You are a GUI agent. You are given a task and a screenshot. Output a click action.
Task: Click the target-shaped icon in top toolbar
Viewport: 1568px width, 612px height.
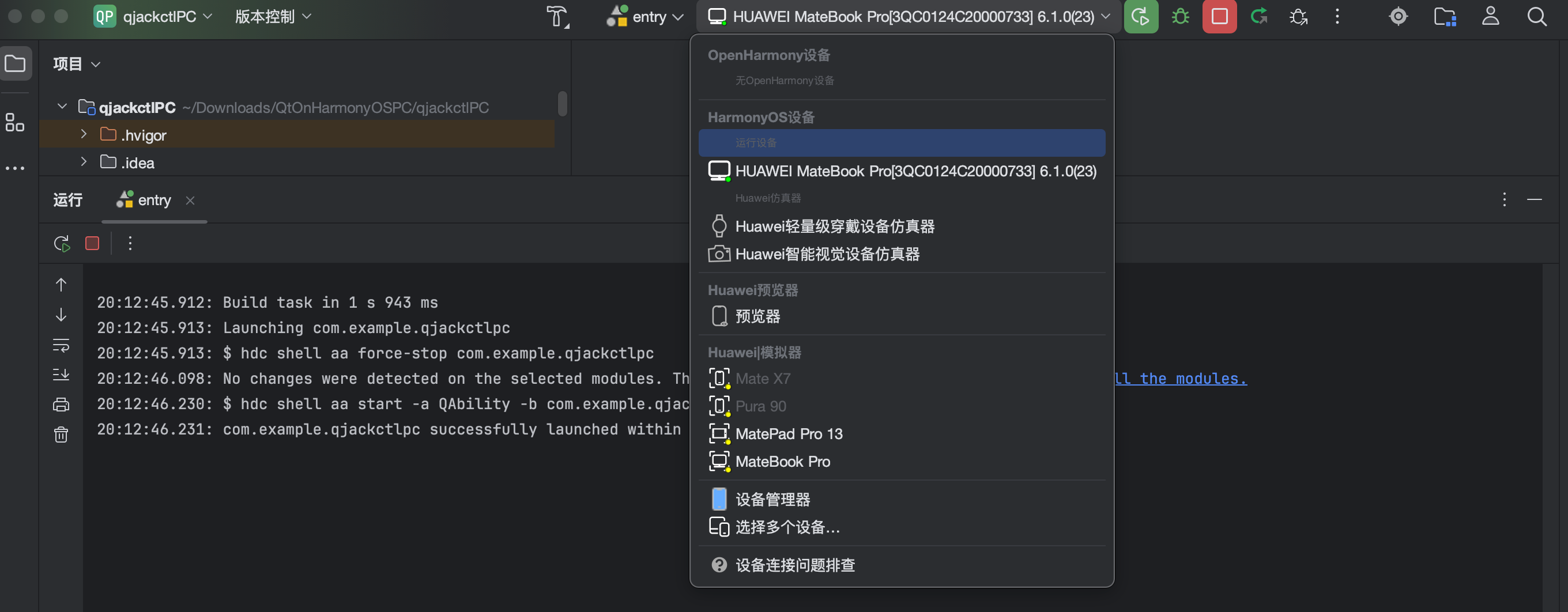(1398, 17)
